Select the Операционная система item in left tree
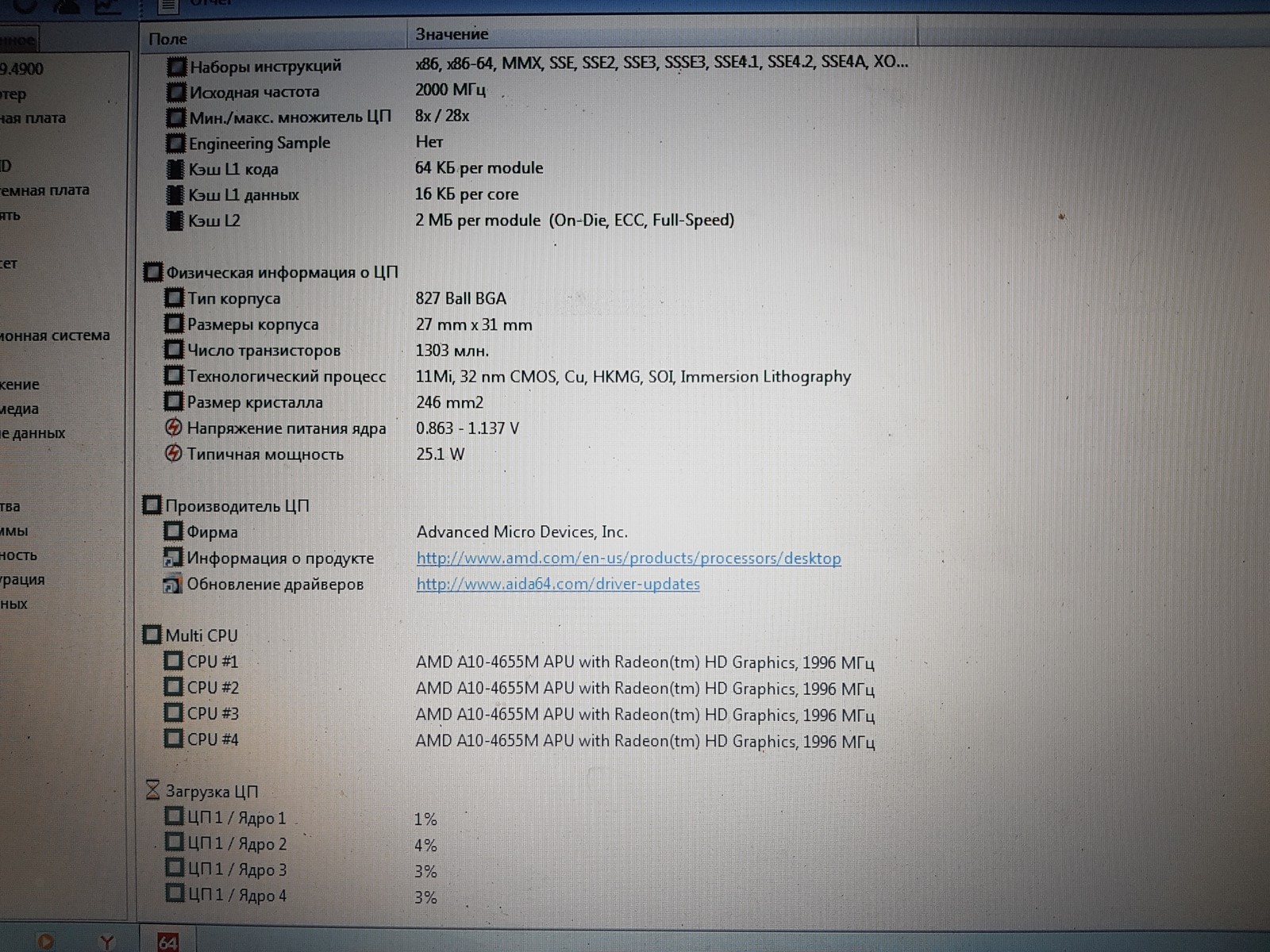The image size is (1270, 952). (54, 336)
